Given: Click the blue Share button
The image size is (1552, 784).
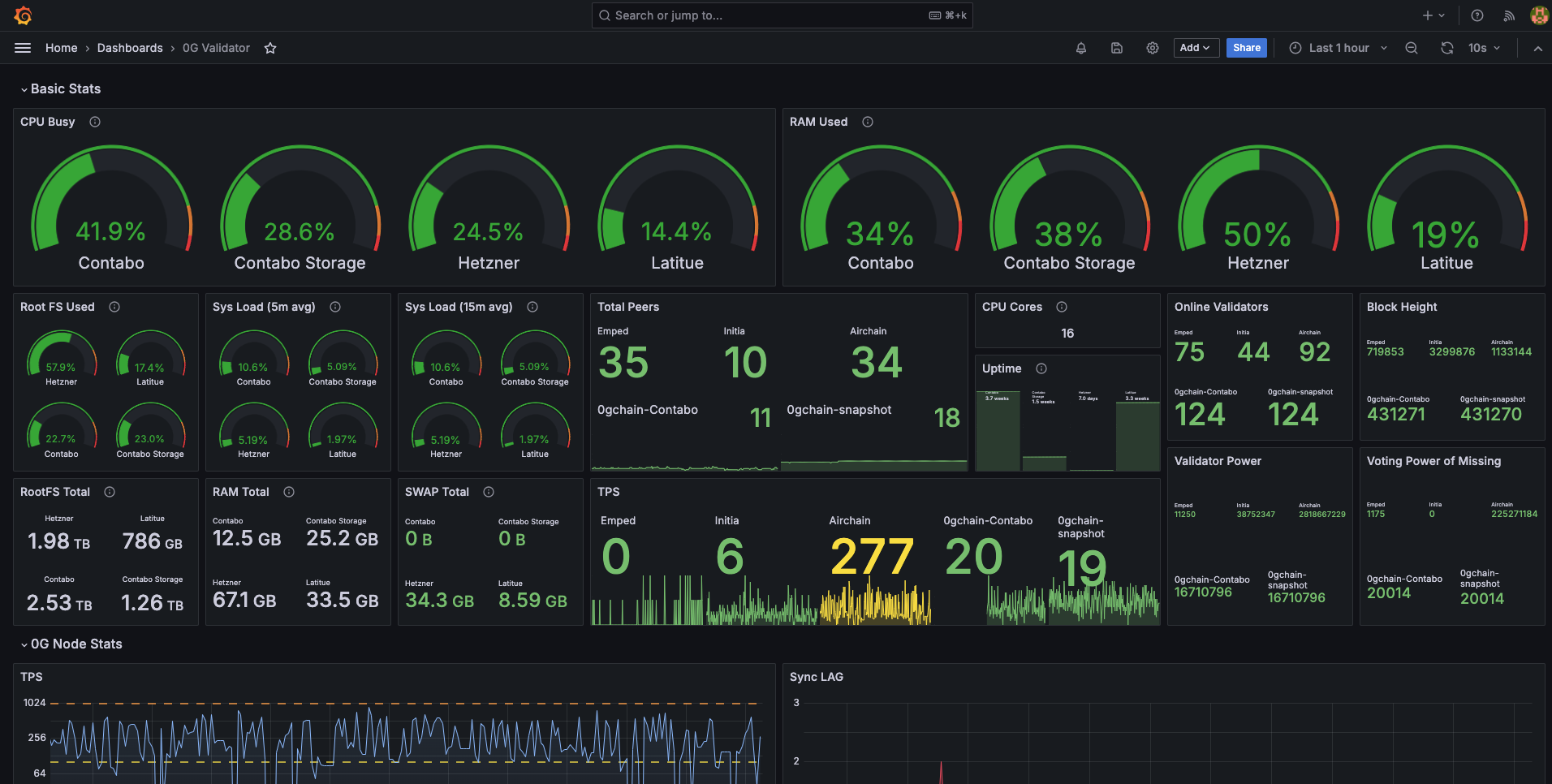Looking at the screenshot, I should click(x=1246, y=48).
